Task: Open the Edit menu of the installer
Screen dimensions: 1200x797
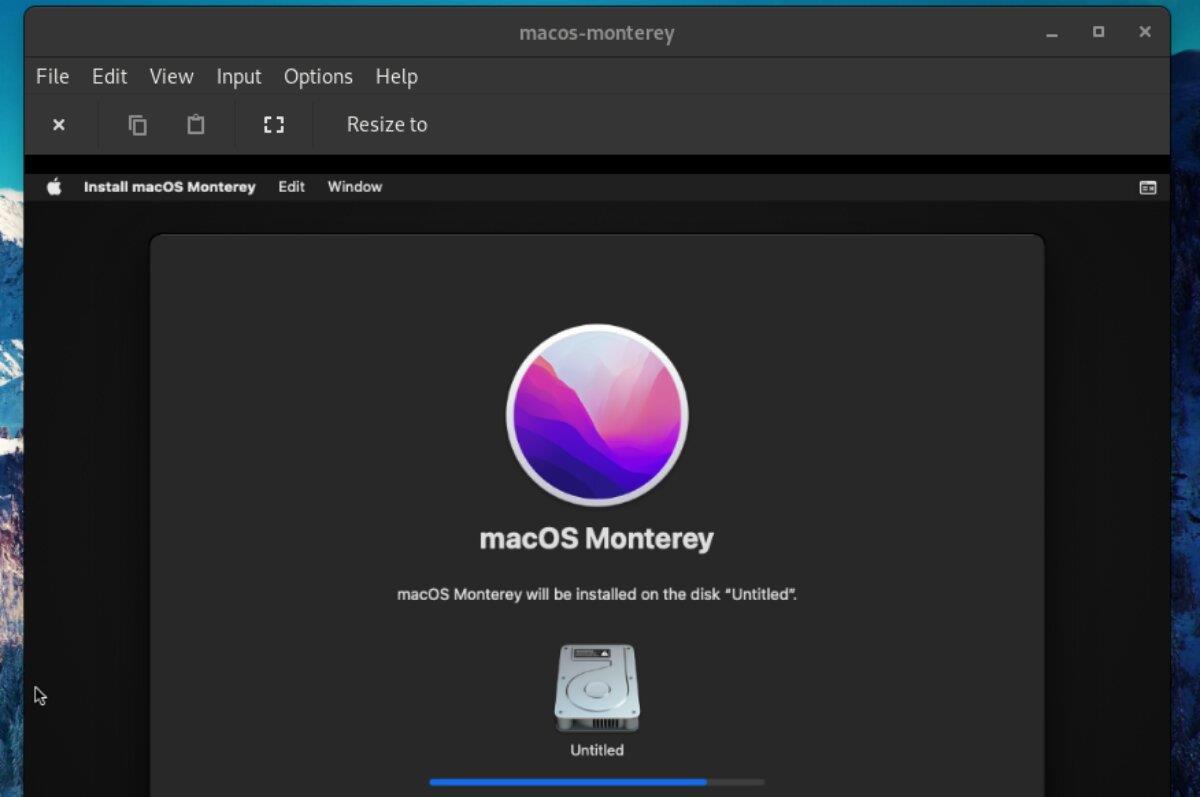Action: 291,186
